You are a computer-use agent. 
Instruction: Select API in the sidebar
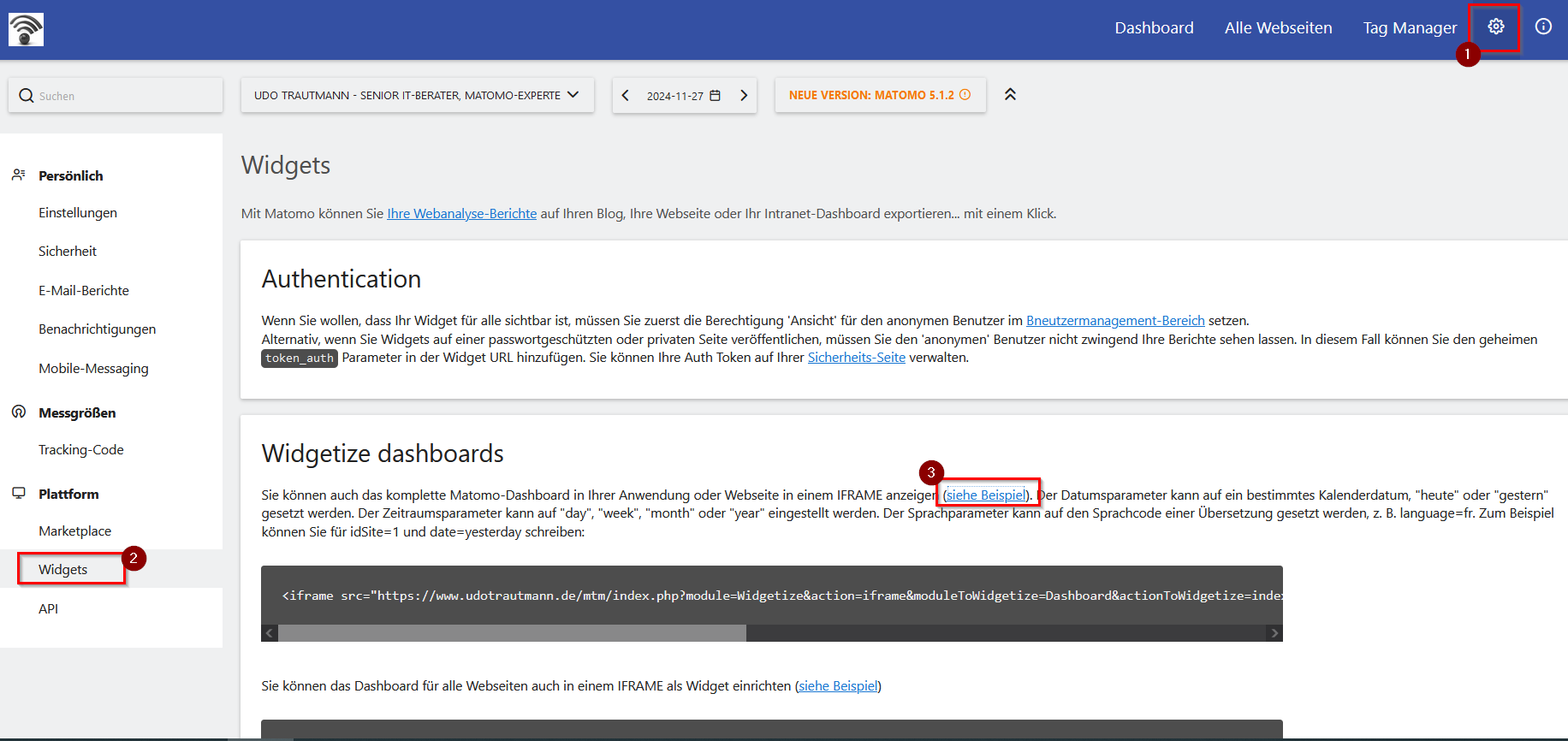tap(48, 608)
